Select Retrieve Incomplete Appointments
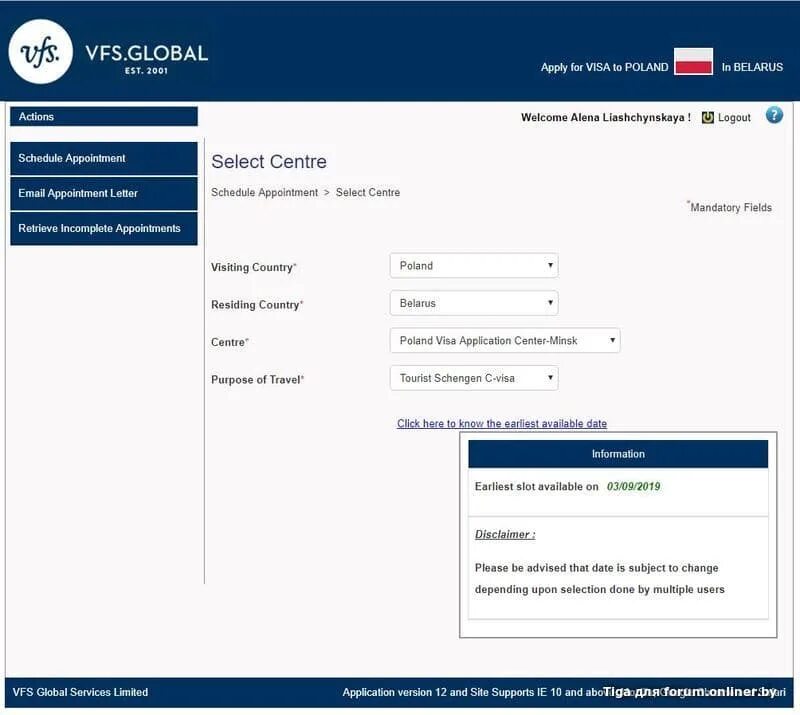Screen dimensions: 800x715 (104, 229)
